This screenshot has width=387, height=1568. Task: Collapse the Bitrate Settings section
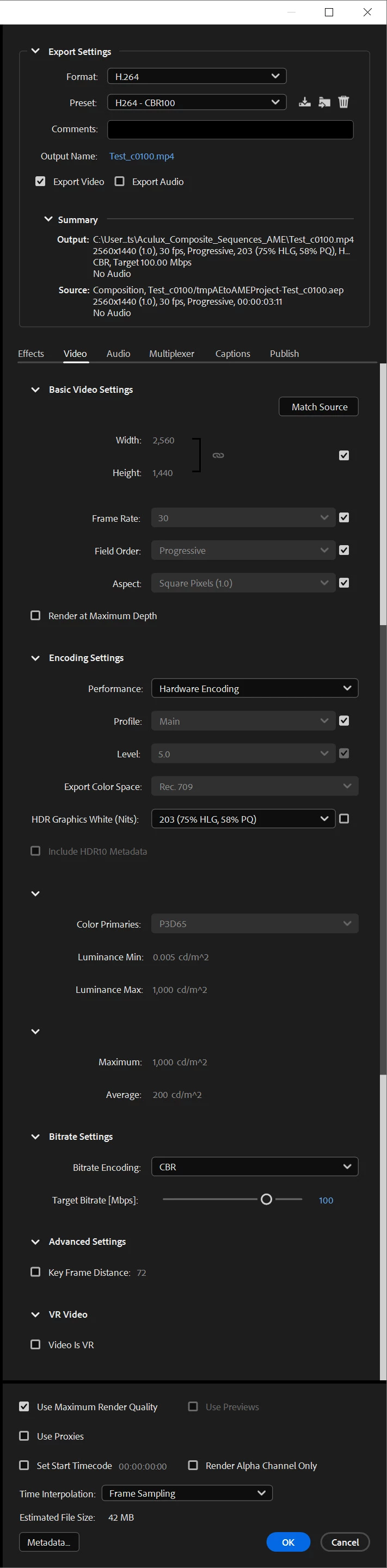36,1137
